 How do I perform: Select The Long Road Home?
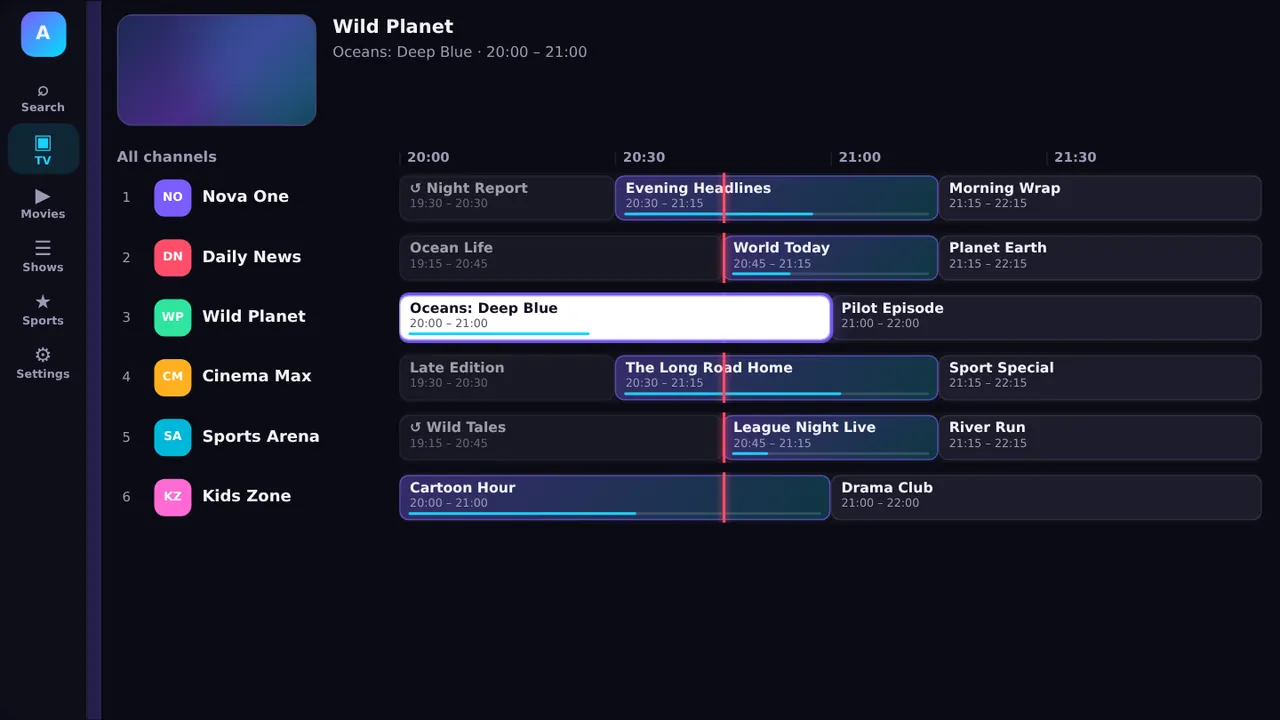click(776, 377)
